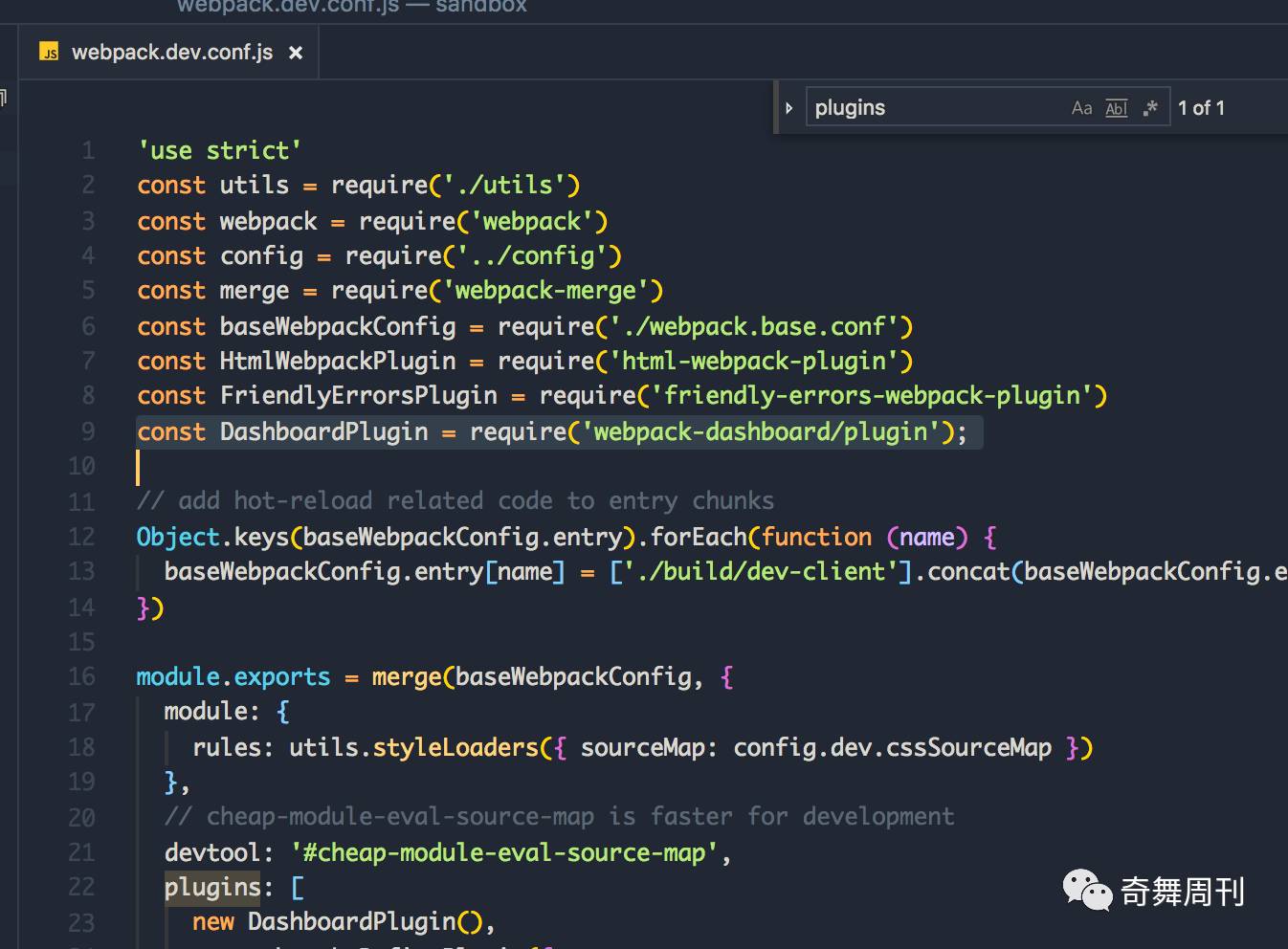Click the 'html-webpack-plugin' string
The width and height of the screenshot is (1288, 949).
coord(754,362)
